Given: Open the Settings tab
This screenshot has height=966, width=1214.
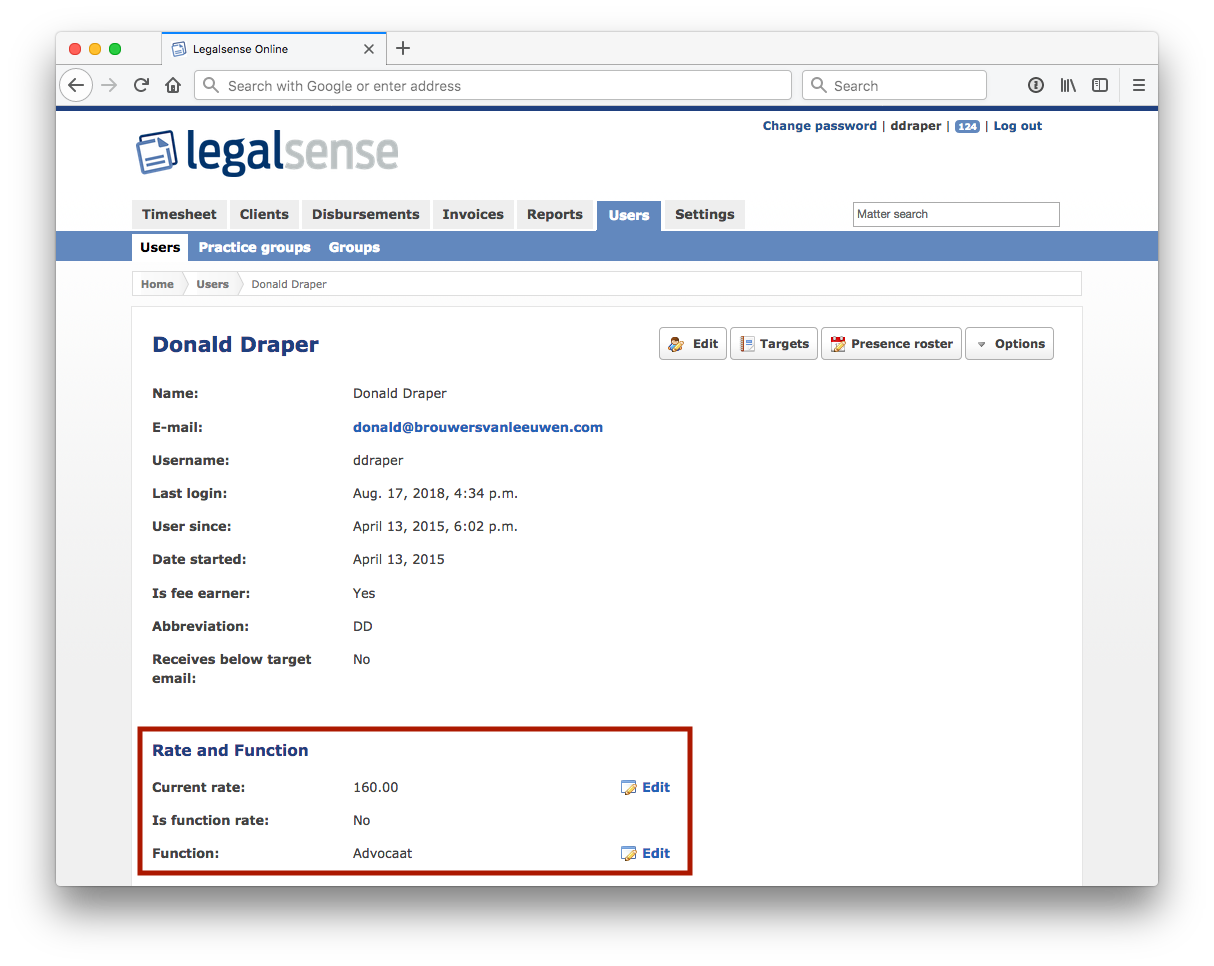Looking at the screenshot, I should click(705, 214).
